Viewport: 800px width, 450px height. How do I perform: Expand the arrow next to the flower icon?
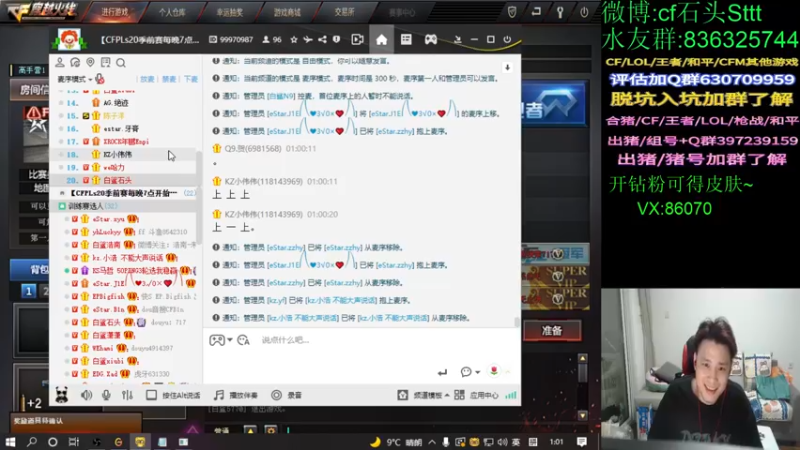507,372
